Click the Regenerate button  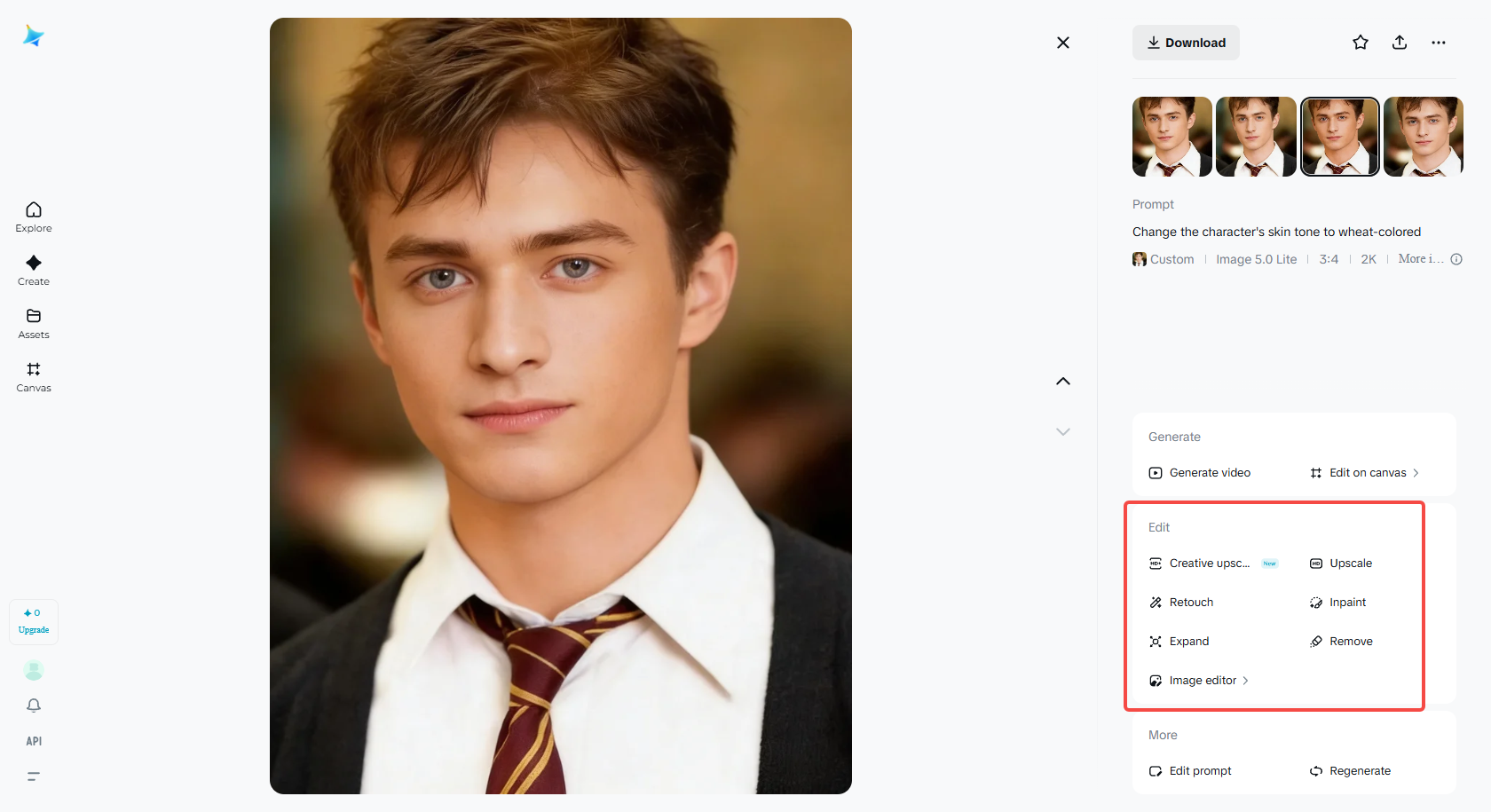coord(1351,771)
